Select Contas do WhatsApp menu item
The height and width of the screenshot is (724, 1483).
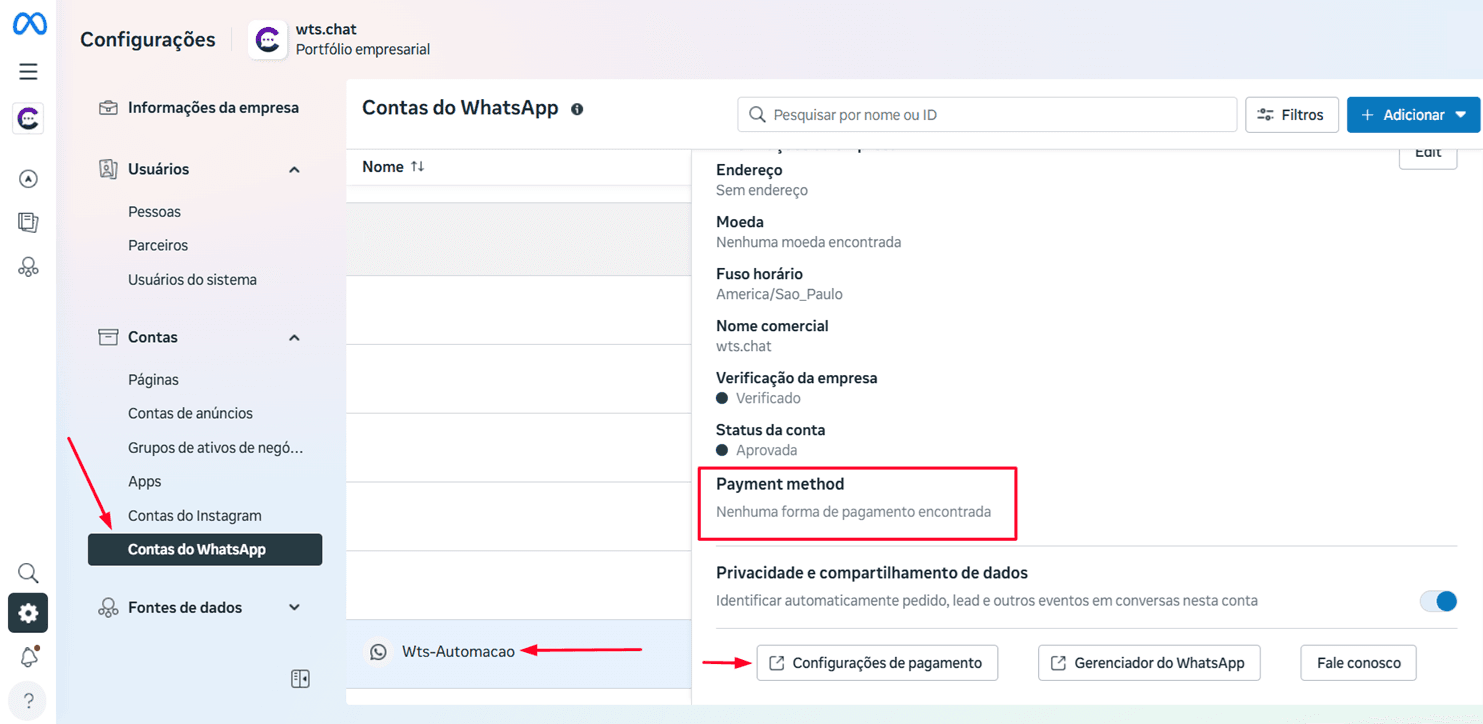205,550
